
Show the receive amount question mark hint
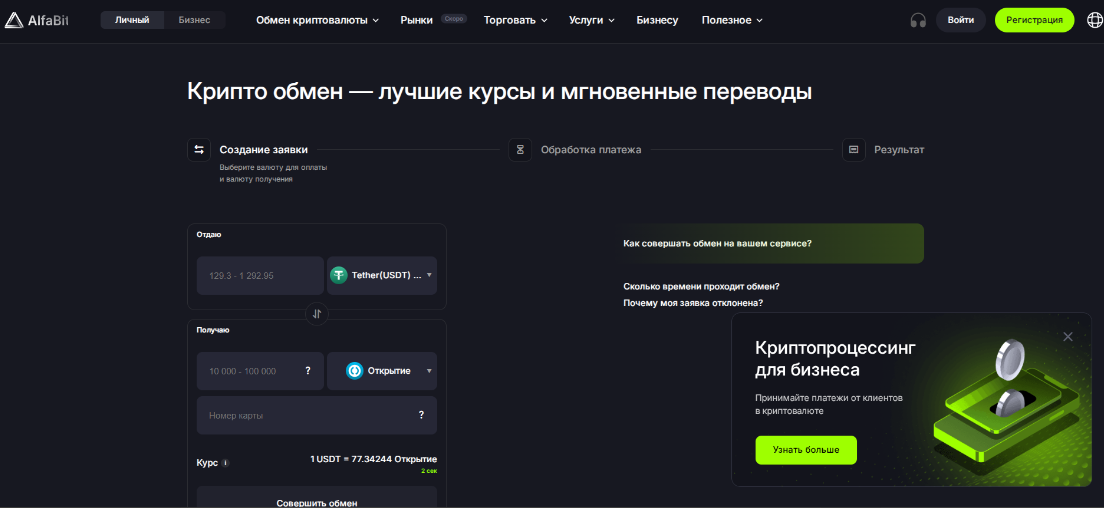point(308,371)
